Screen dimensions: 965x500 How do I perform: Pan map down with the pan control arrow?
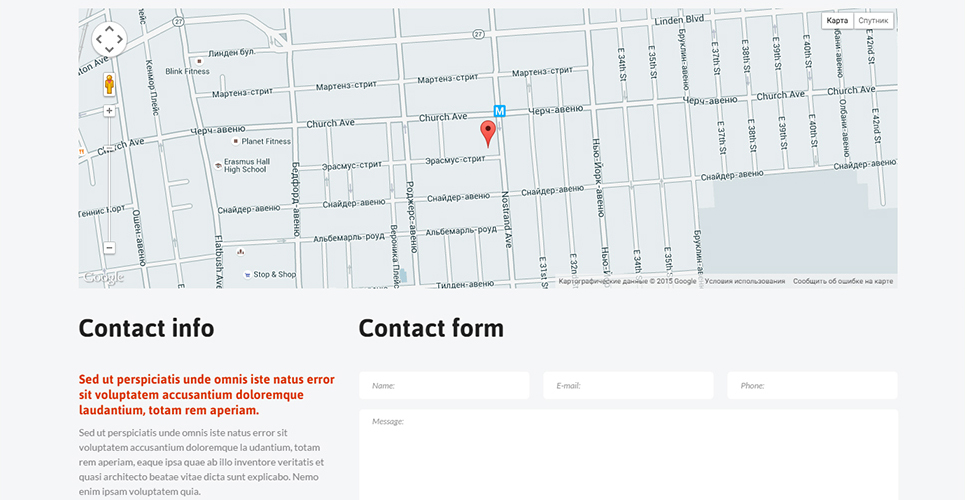pos(109,50)
